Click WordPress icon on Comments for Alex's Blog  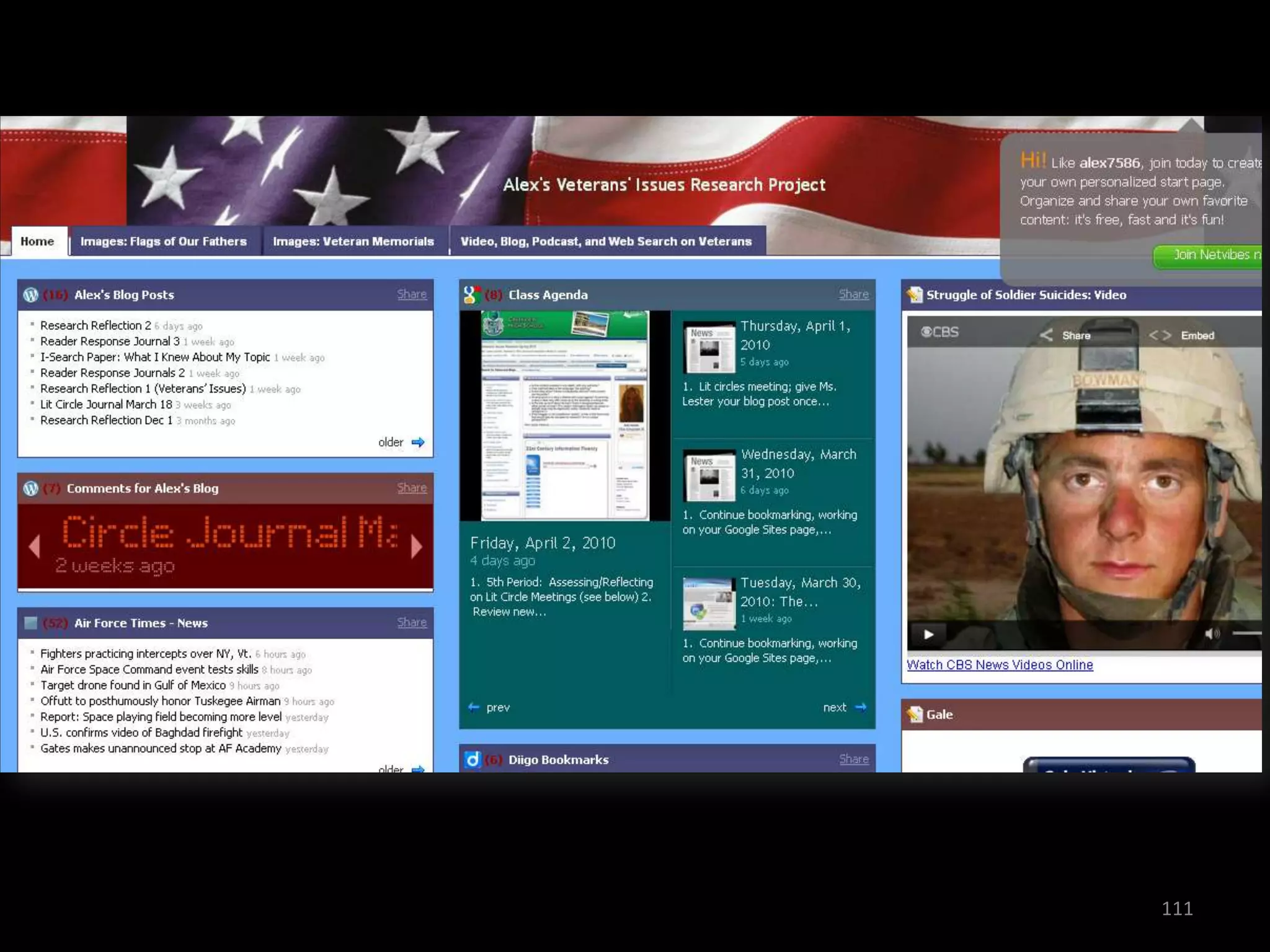tap(30, 488)
